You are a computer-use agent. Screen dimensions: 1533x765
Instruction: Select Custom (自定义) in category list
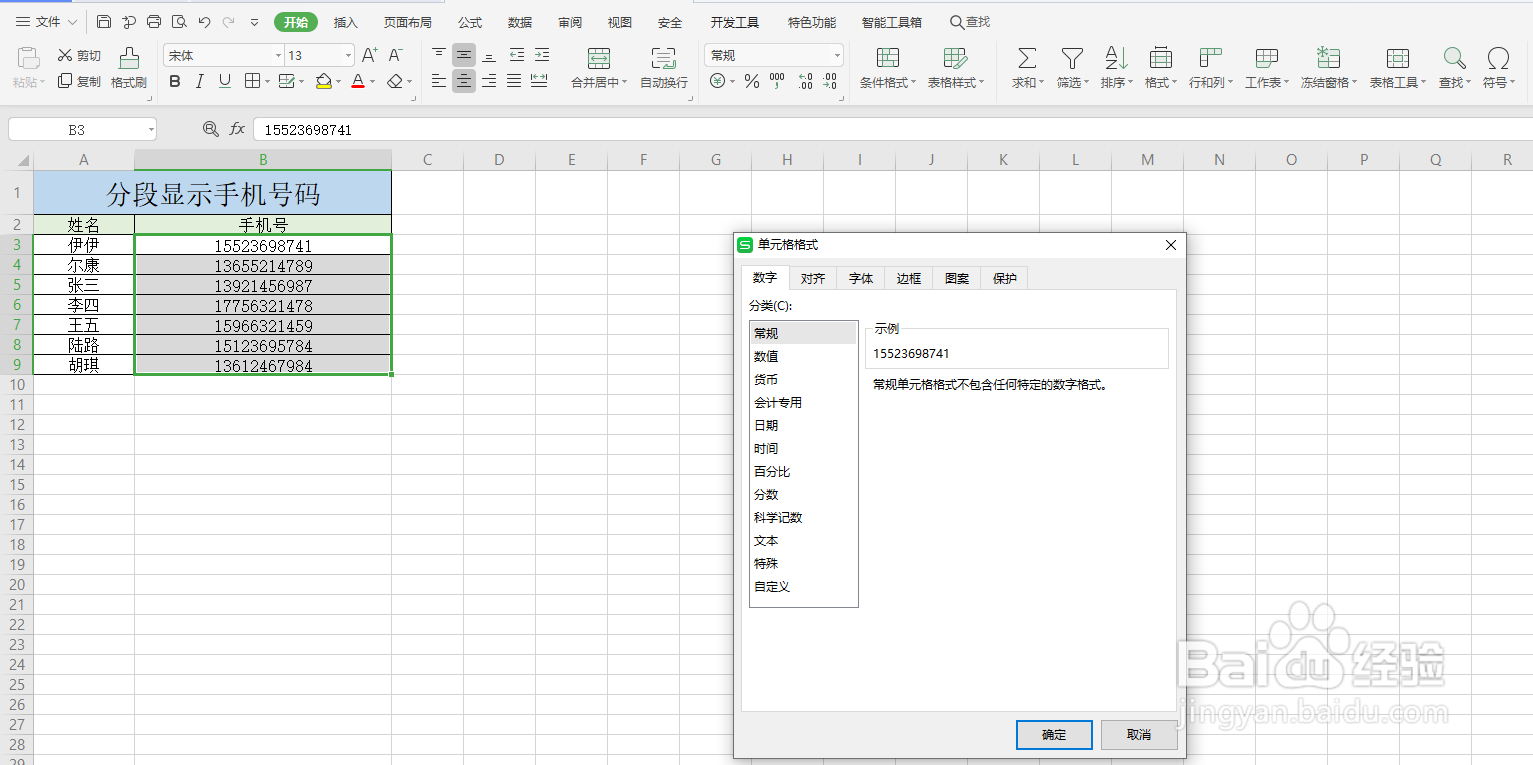(803, 587)
